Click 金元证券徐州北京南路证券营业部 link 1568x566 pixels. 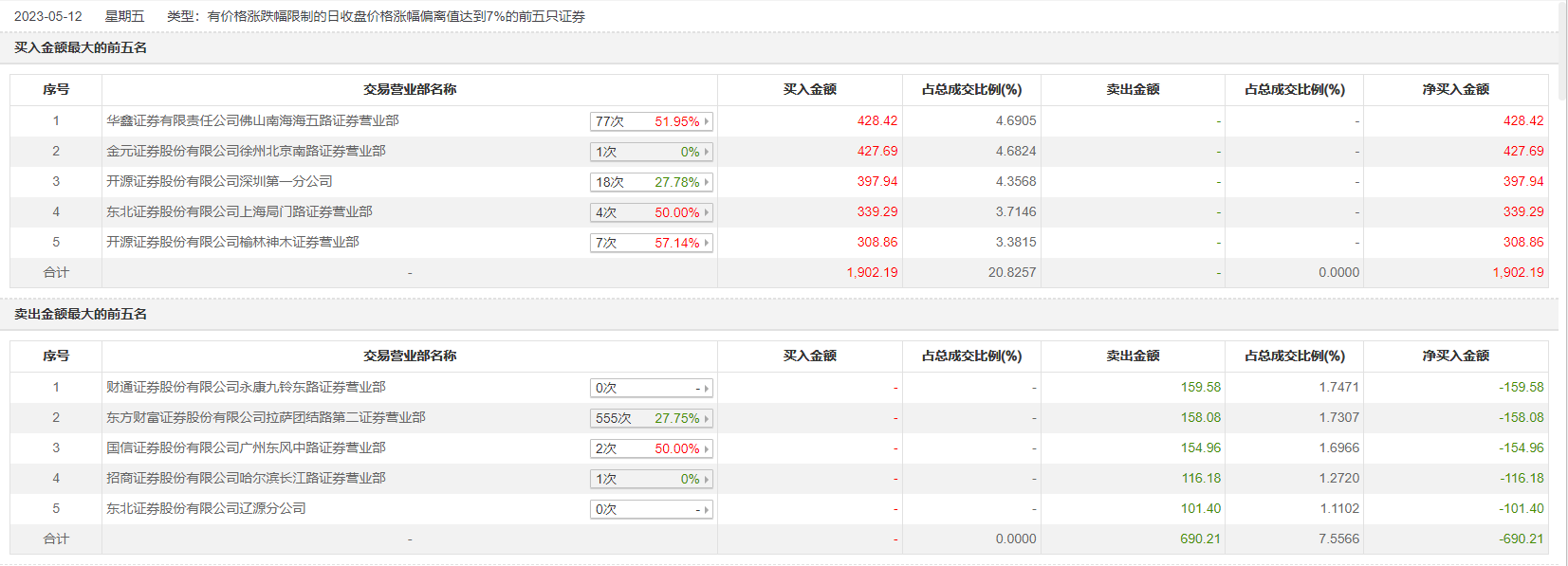(246, 151)
